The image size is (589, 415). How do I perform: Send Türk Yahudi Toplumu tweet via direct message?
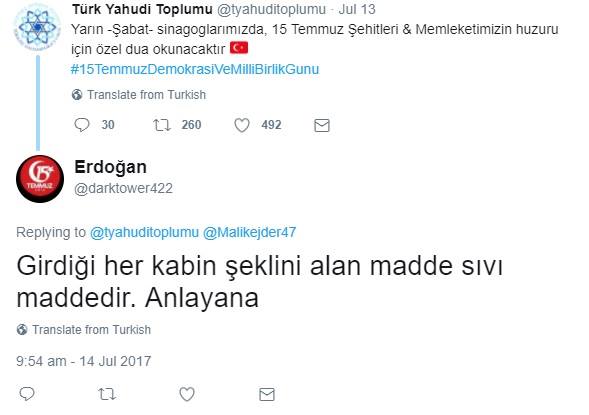pos(322,125)
